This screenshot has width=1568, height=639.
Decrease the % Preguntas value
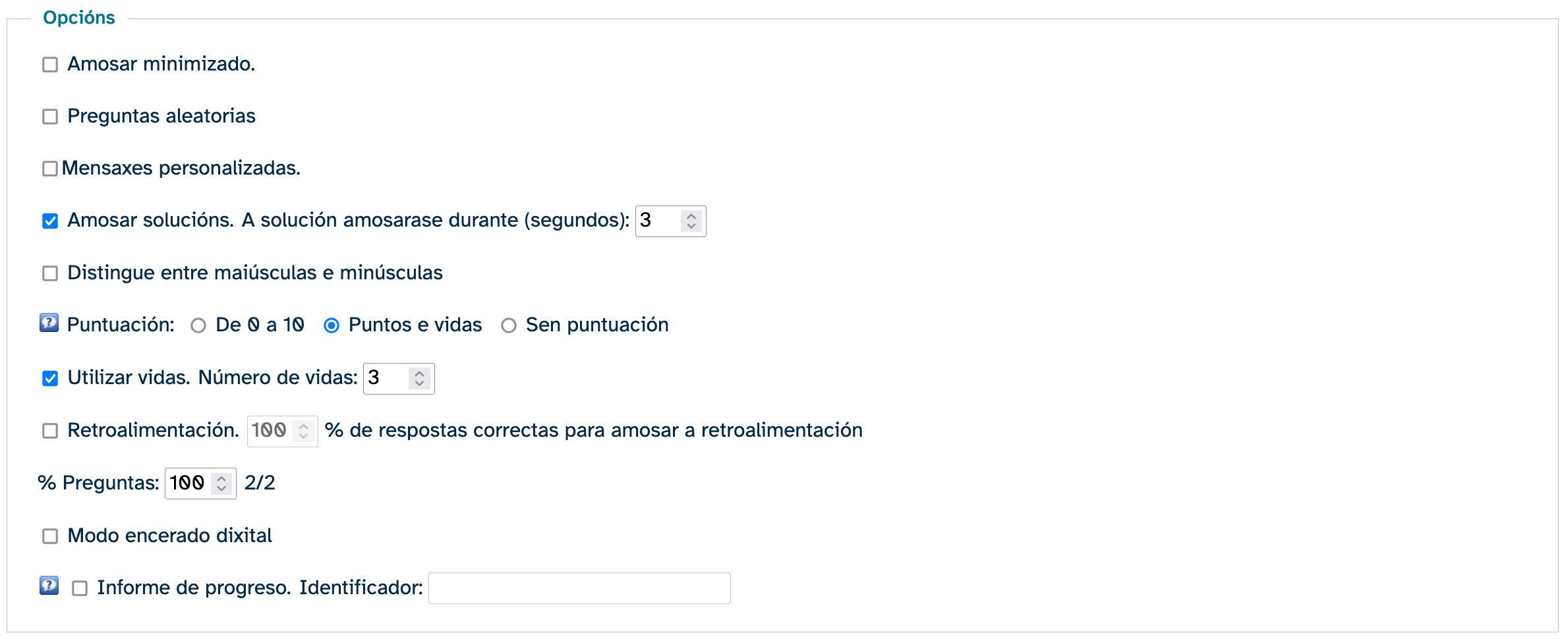tap(222, 488)
